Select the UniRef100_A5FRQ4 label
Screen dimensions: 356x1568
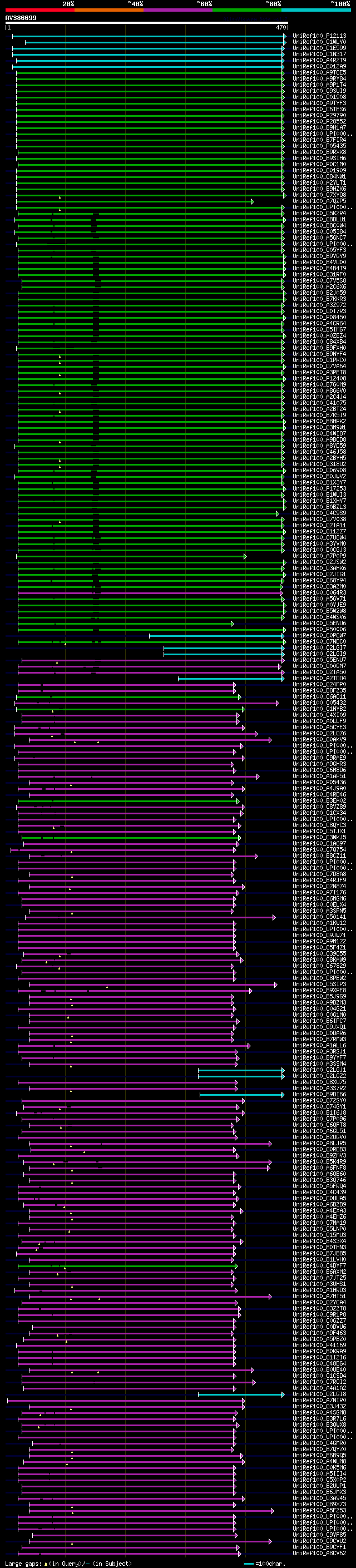pyautogui.click(x=319, y=1186)
